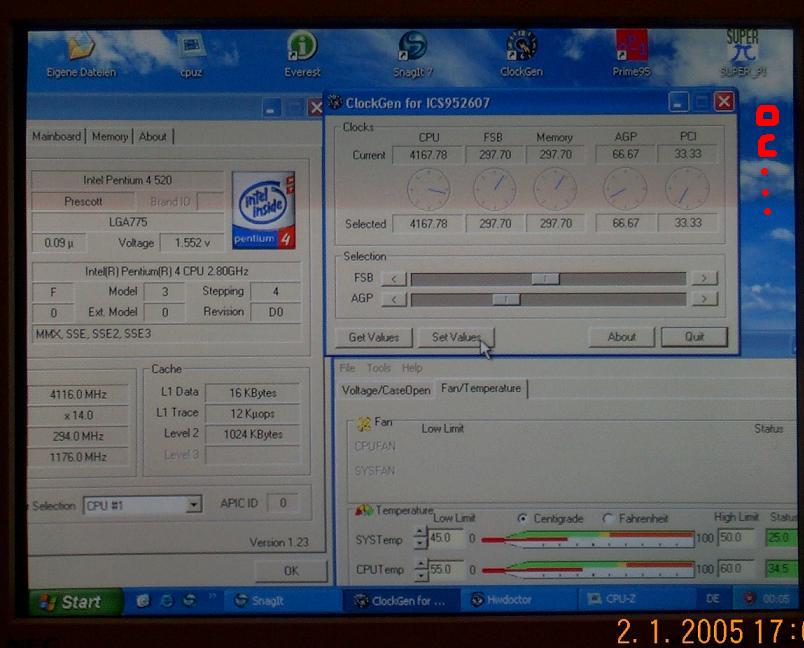Open the Mainboard tab in CPU-Z
The height and width of the screenshot is (648, 804).
[x=56, y=136]
